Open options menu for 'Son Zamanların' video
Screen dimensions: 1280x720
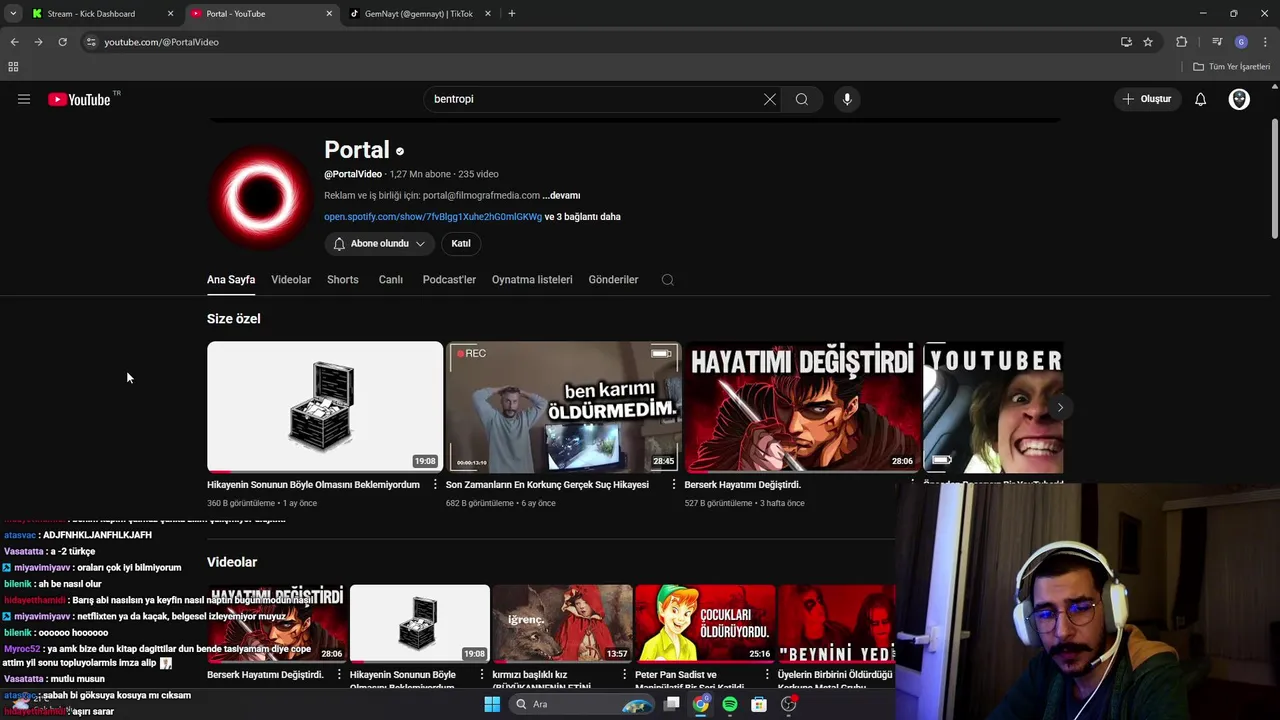[x=674, y=485]
